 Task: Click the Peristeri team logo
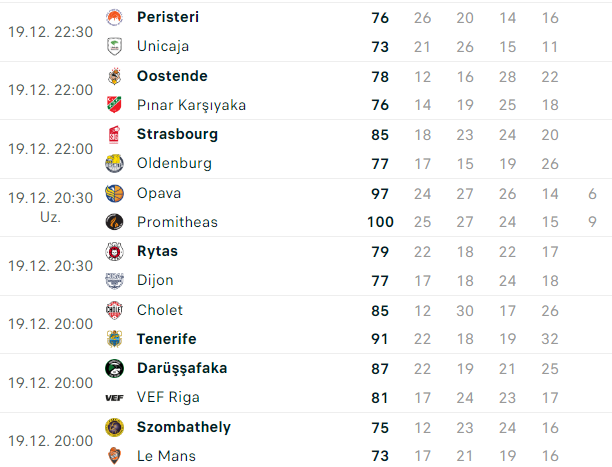[x=114, y=18]
